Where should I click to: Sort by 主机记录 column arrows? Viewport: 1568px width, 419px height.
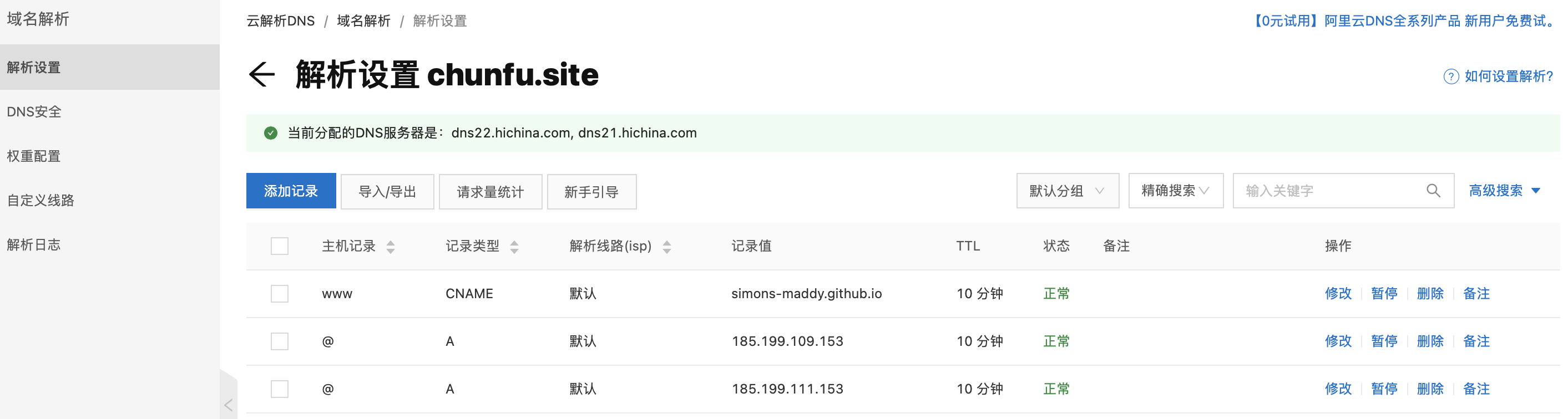[x=391, y=246]
